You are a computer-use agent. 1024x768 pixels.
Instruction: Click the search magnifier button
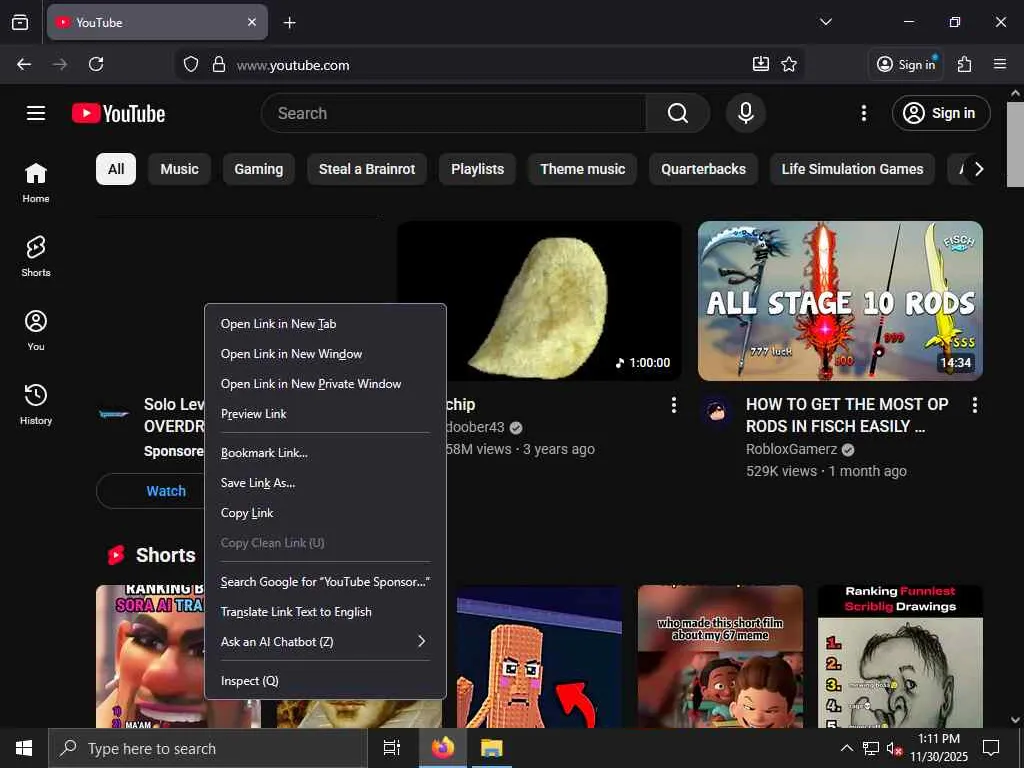[678, 113]
